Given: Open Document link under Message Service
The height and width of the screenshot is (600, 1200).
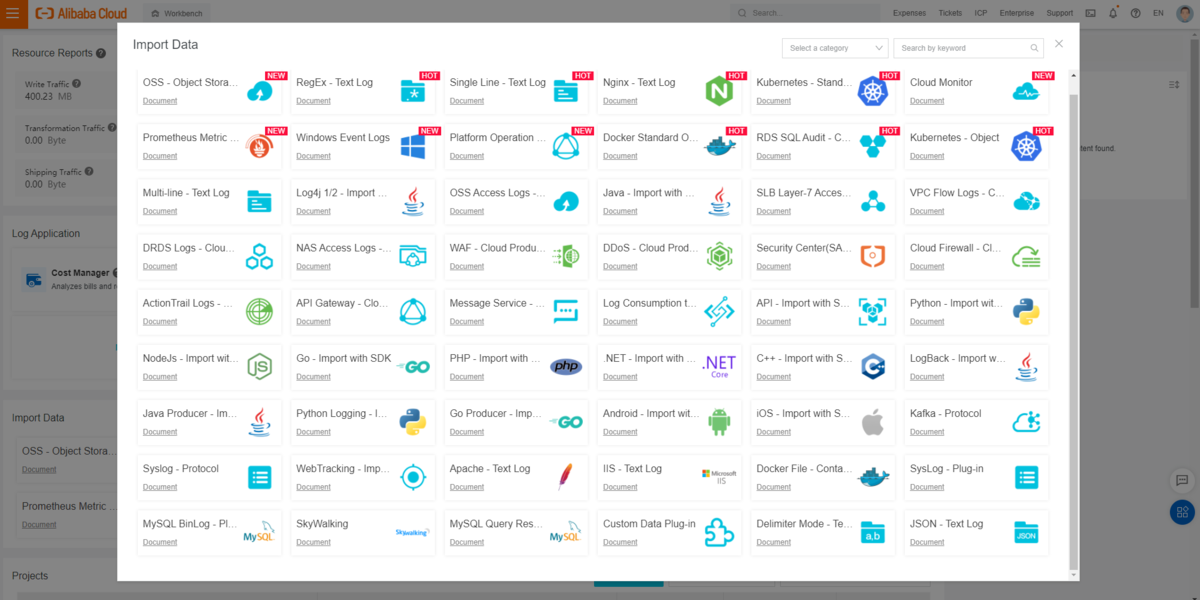Looking at the screenshot, I should 467,321.
